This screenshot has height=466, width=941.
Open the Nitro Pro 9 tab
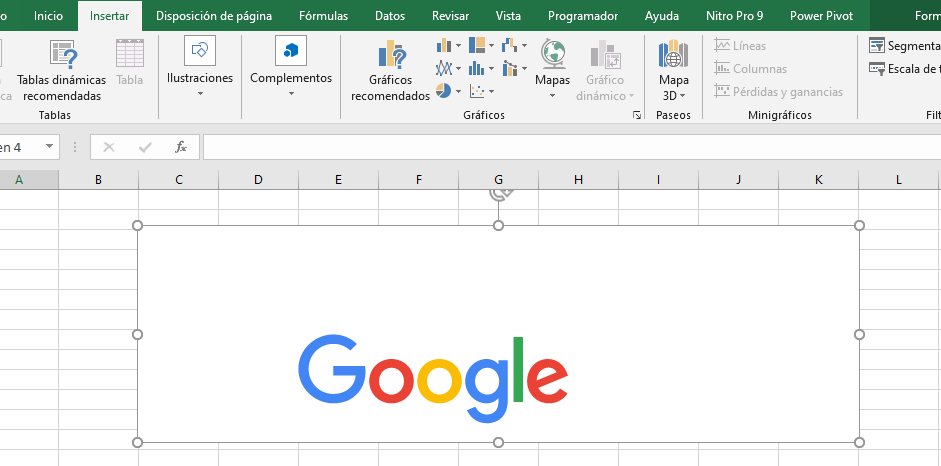pos(735,16)
